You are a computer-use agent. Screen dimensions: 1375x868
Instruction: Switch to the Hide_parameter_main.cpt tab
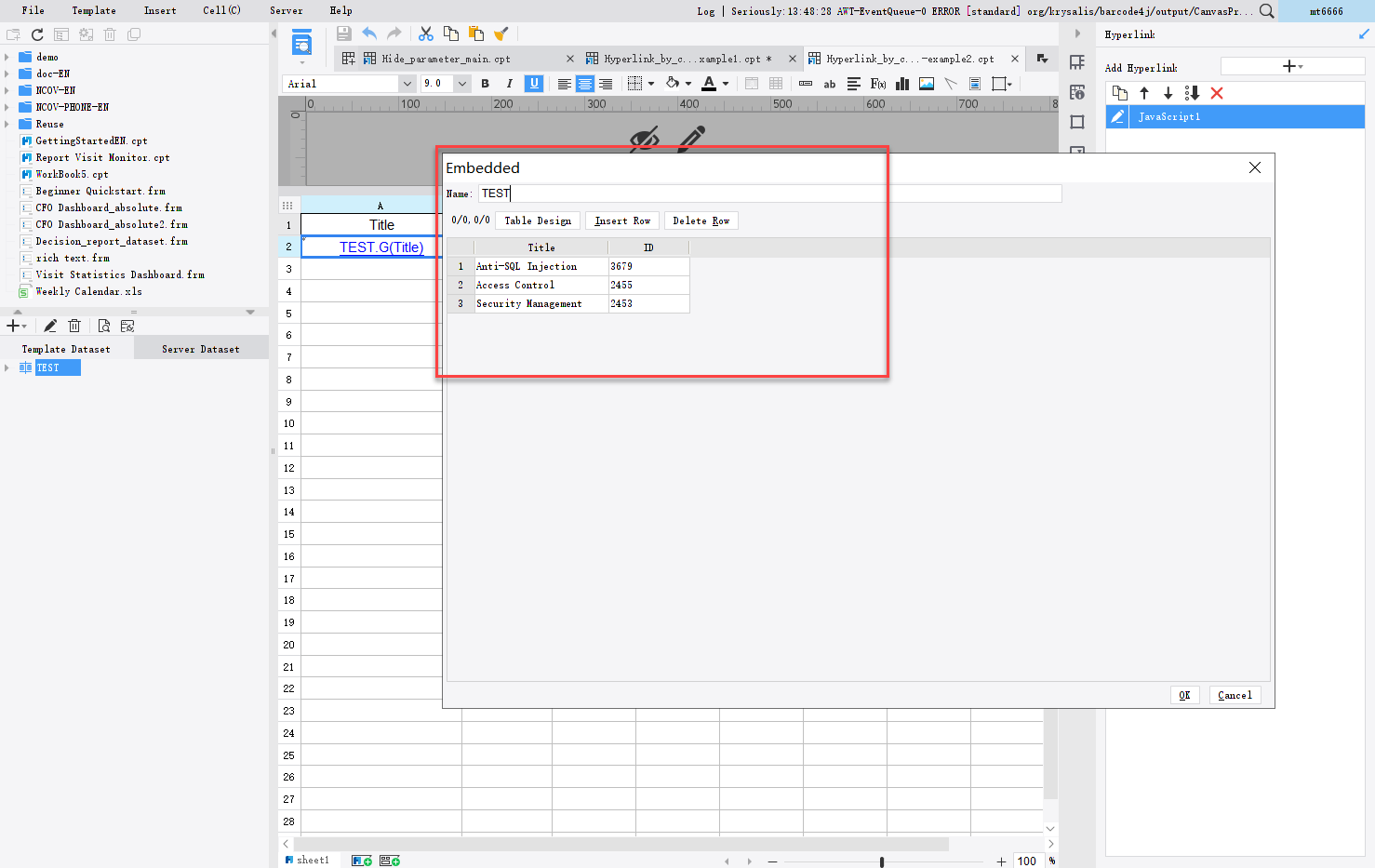(x=446, y=59)
